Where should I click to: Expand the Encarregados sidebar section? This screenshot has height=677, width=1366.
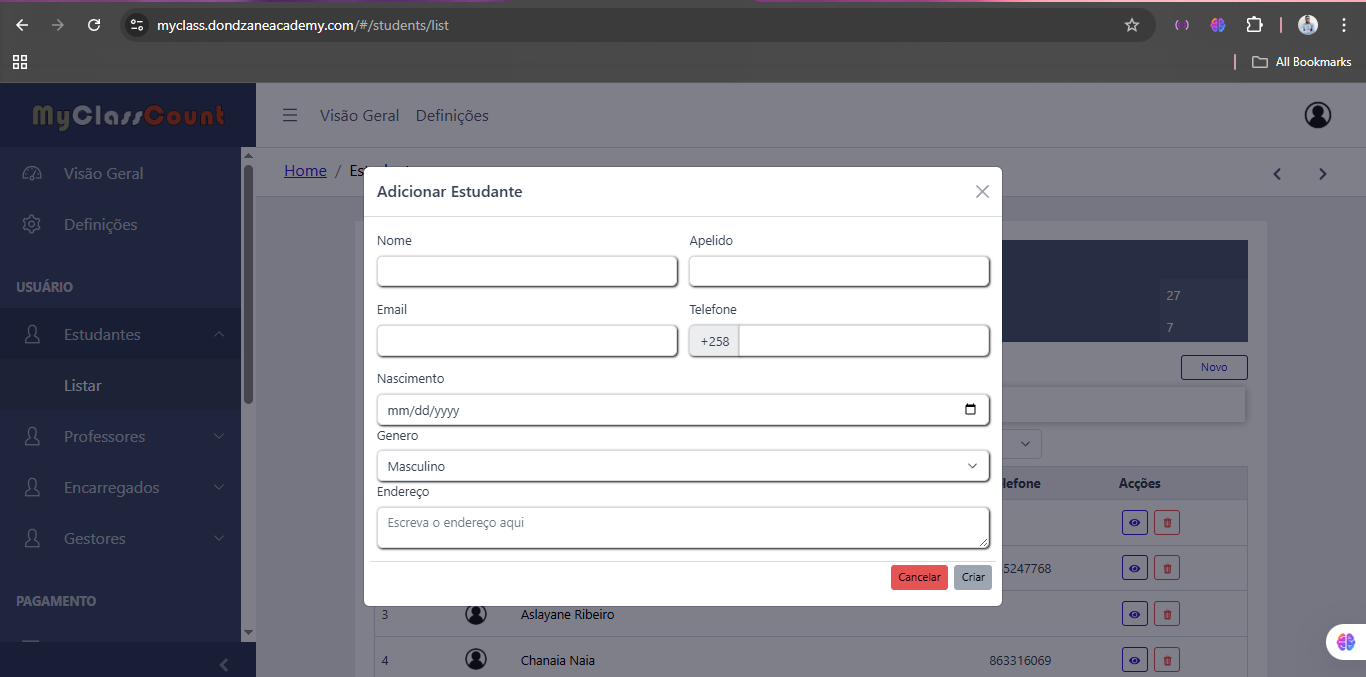point(120,488)
